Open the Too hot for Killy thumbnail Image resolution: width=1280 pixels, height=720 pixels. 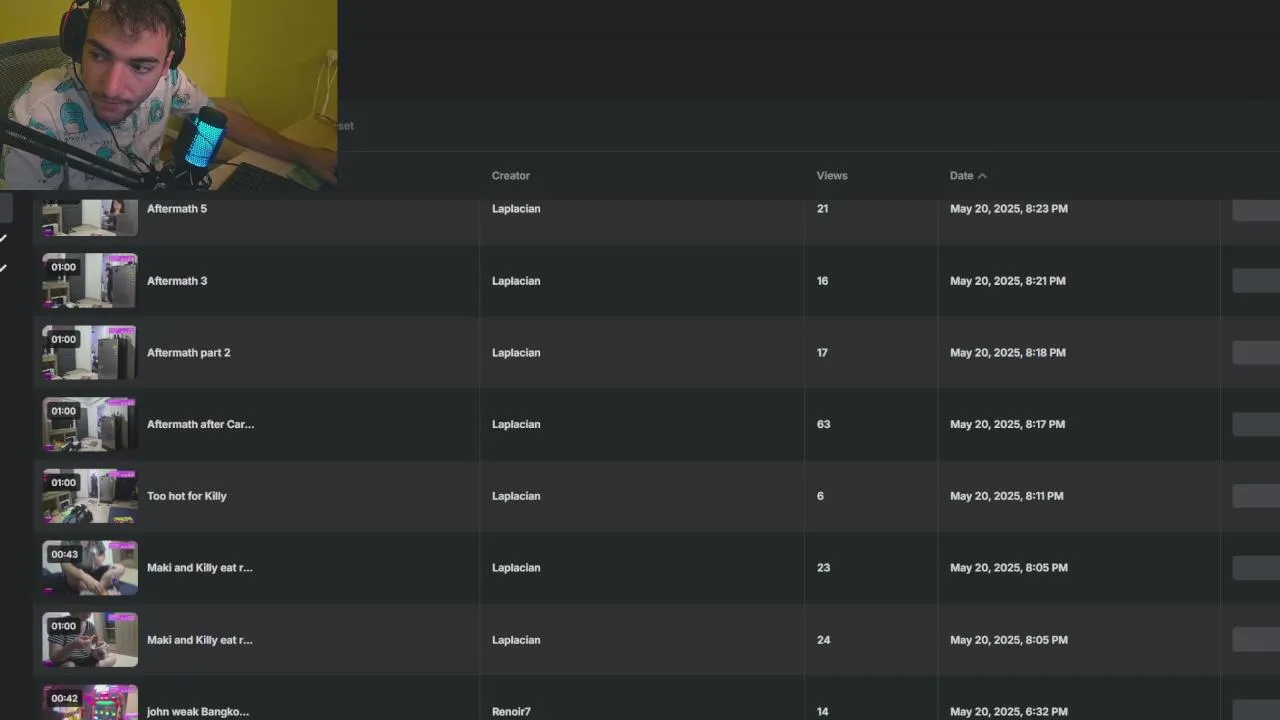click(x=90, y=496)
